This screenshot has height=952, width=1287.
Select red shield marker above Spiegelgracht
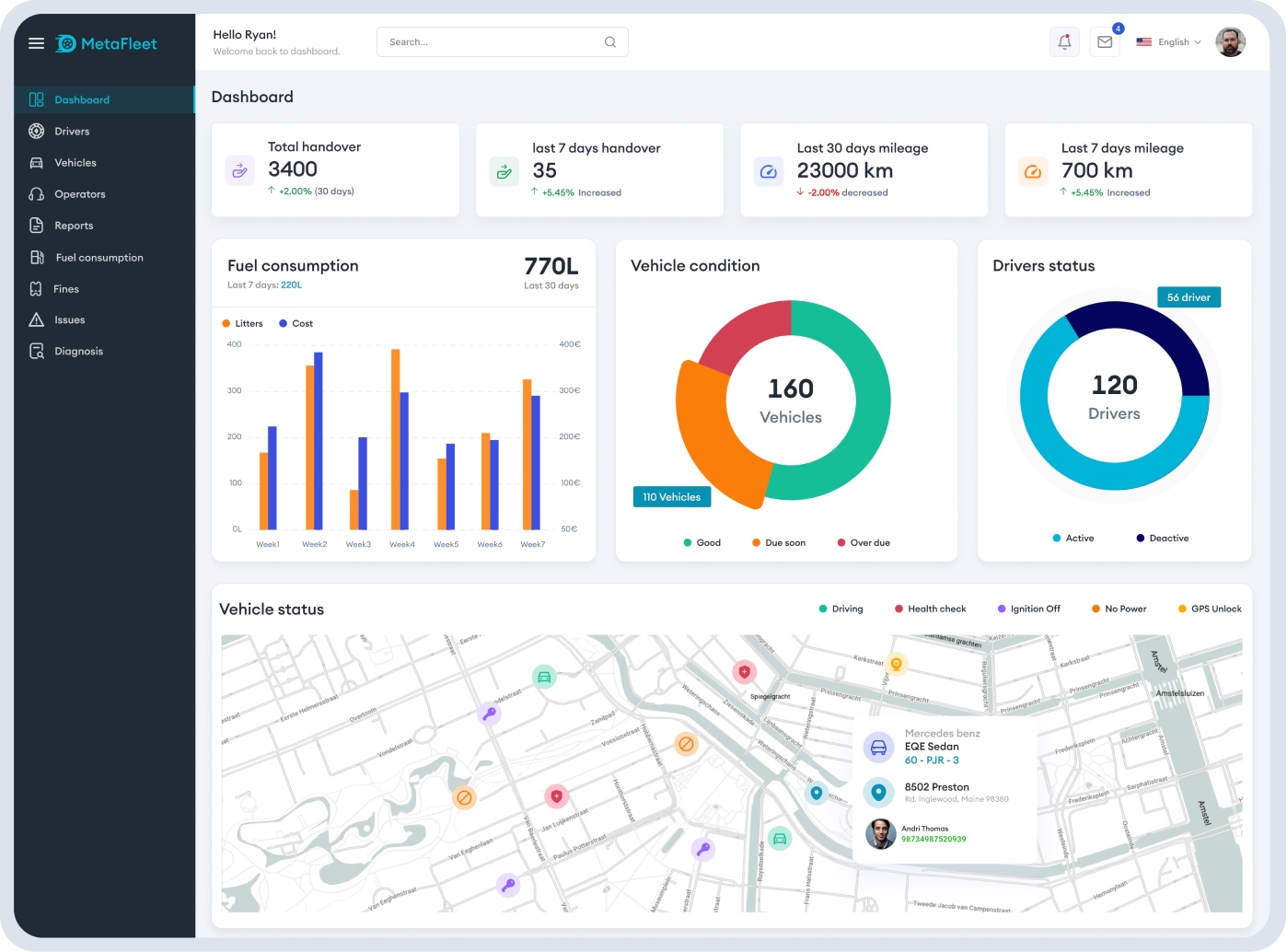pyautogui.click(x=744, y=672)
